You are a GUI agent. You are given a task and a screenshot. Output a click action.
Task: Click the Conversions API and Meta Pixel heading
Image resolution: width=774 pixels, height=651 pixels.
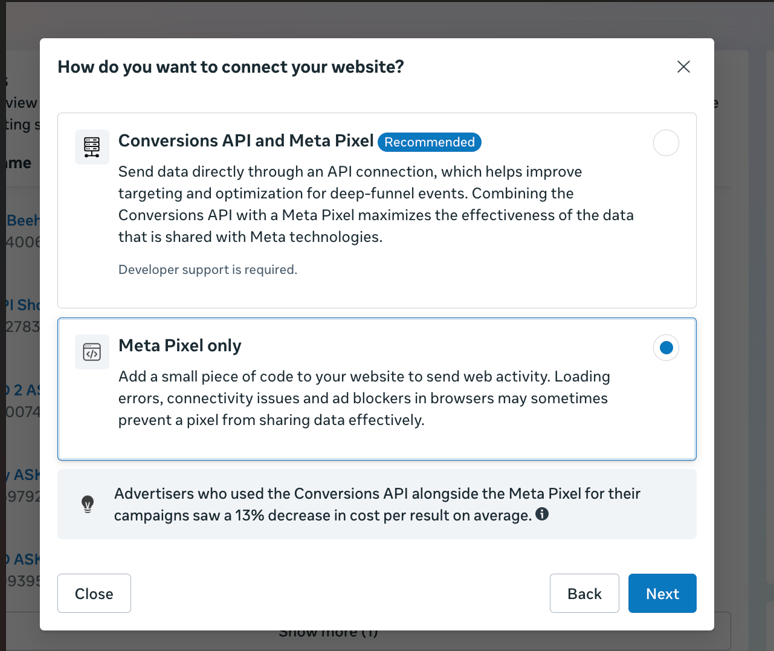pyautogui.click(x=246, y=141)
